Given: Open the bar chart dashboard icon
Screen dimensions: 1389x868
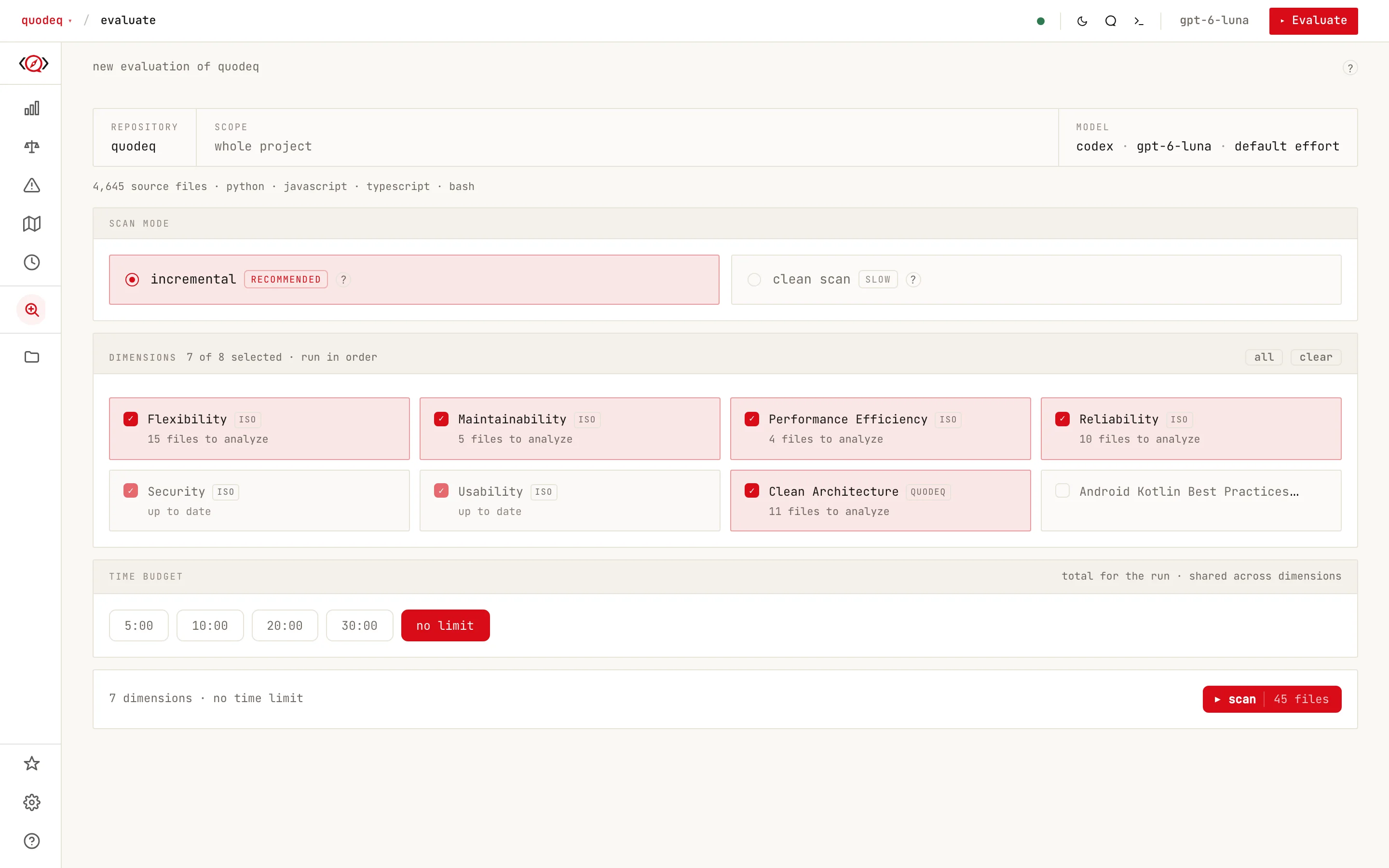Looking at the screenshot, I should [31, 108].
